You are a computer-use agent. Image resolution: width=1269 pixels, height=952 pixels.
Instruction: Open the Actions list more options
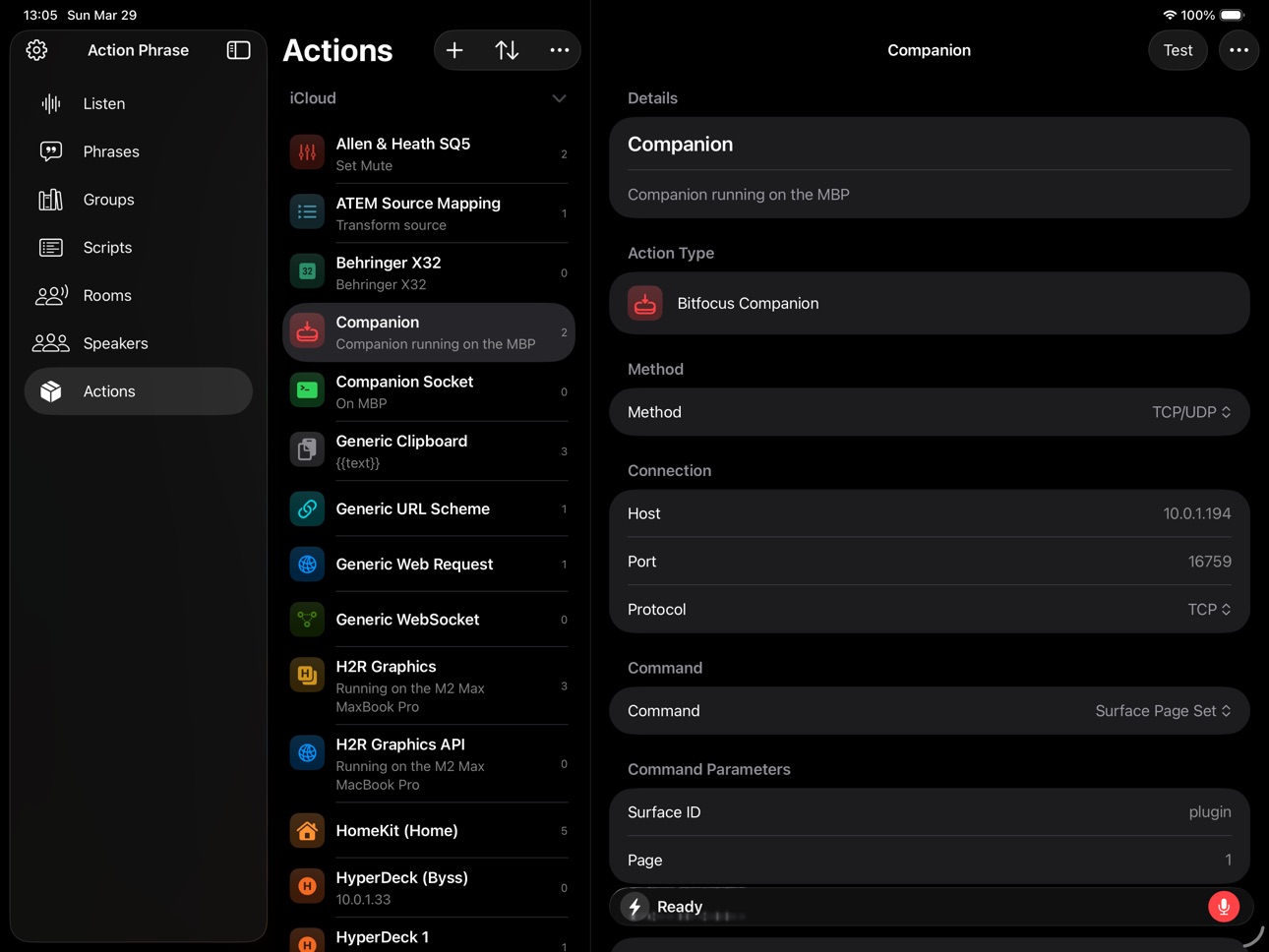[x=559, y=50]
